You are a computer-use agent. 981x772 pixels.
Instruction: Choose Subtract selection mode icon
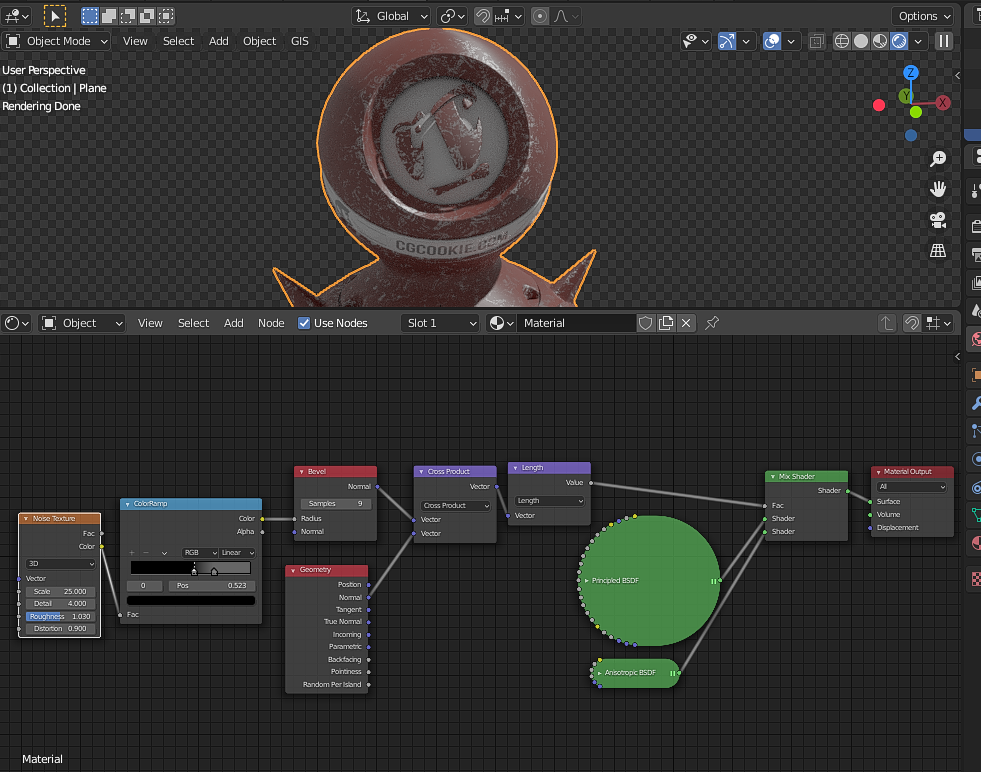pyautogui.click(x=128, y=16)
